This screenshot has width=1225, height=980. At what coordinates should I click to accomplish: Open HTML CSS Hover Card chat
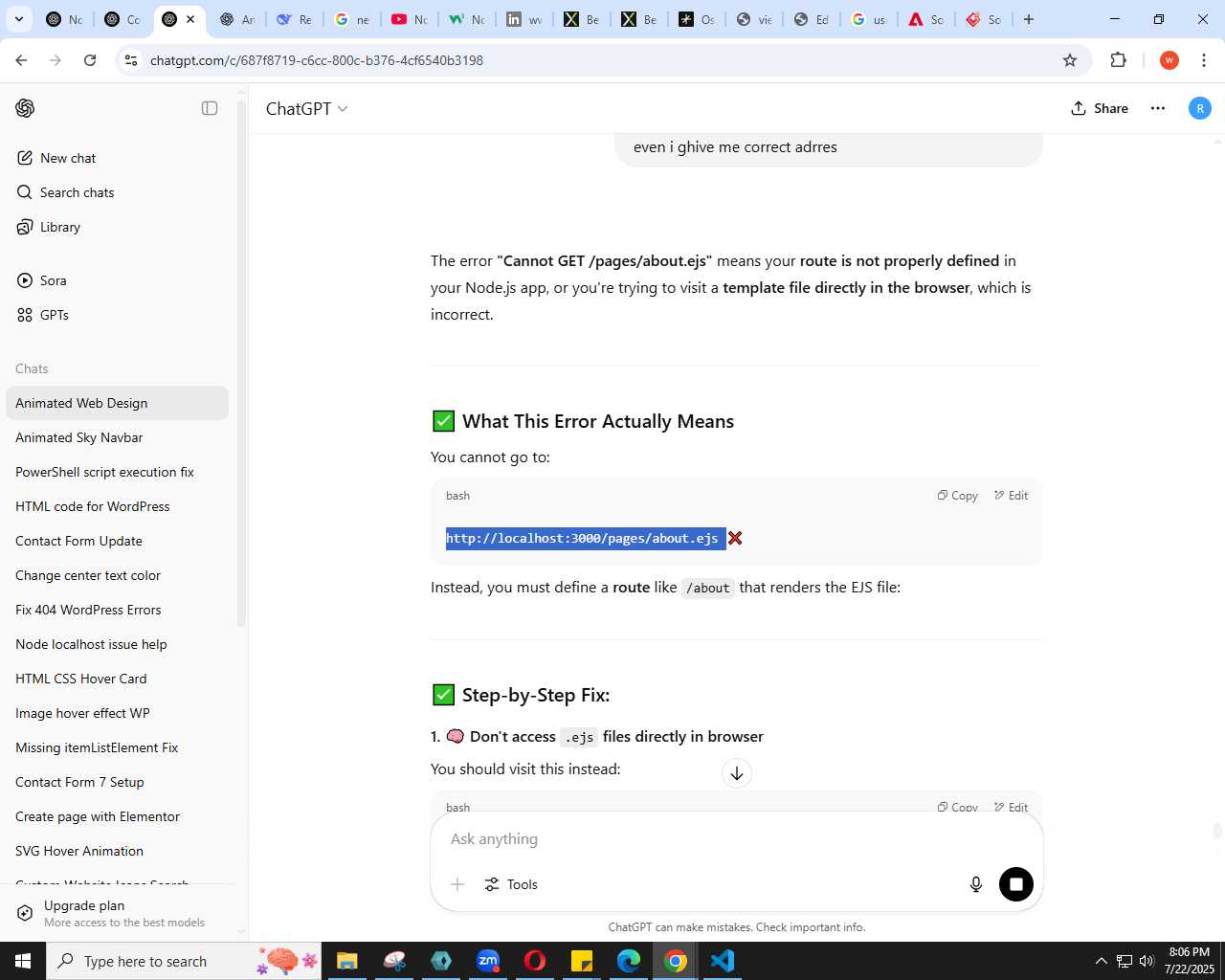click(117, 679)
